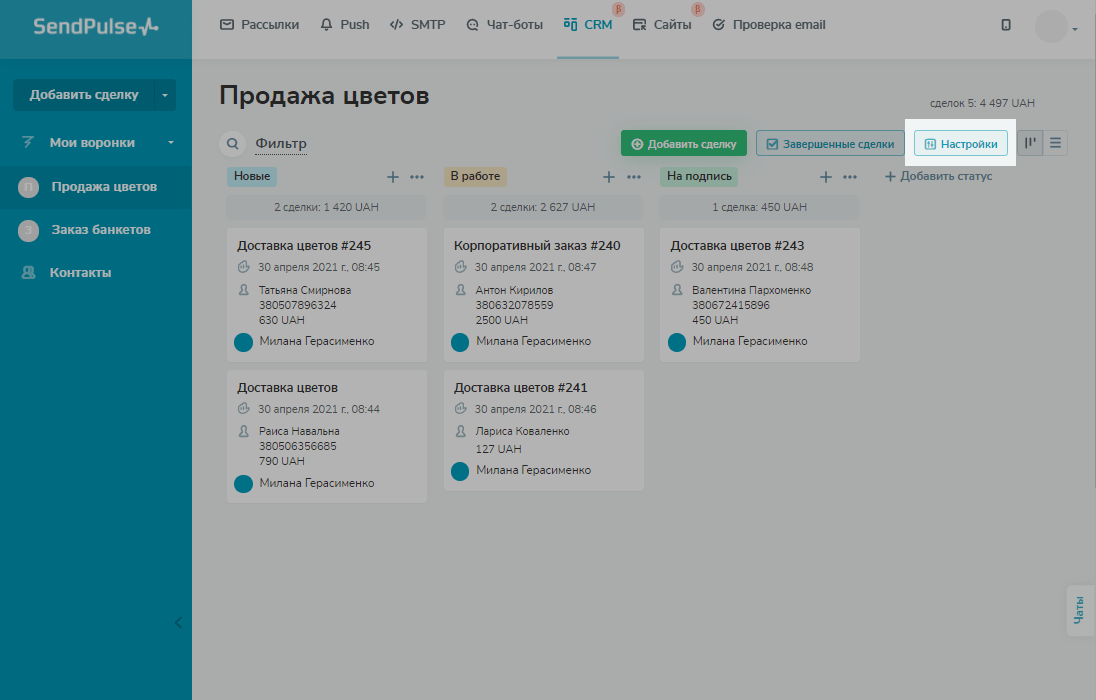Expand the Добавить сделку sidebar dropdown arrow
Viewport: 1096px width, 700px height.
164,95
